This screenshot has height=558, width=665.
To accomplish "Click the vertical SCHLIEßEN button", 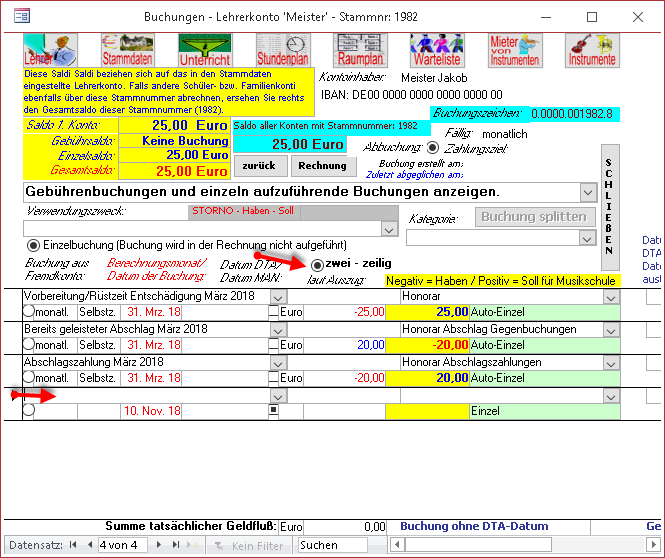I will point(610,201).
